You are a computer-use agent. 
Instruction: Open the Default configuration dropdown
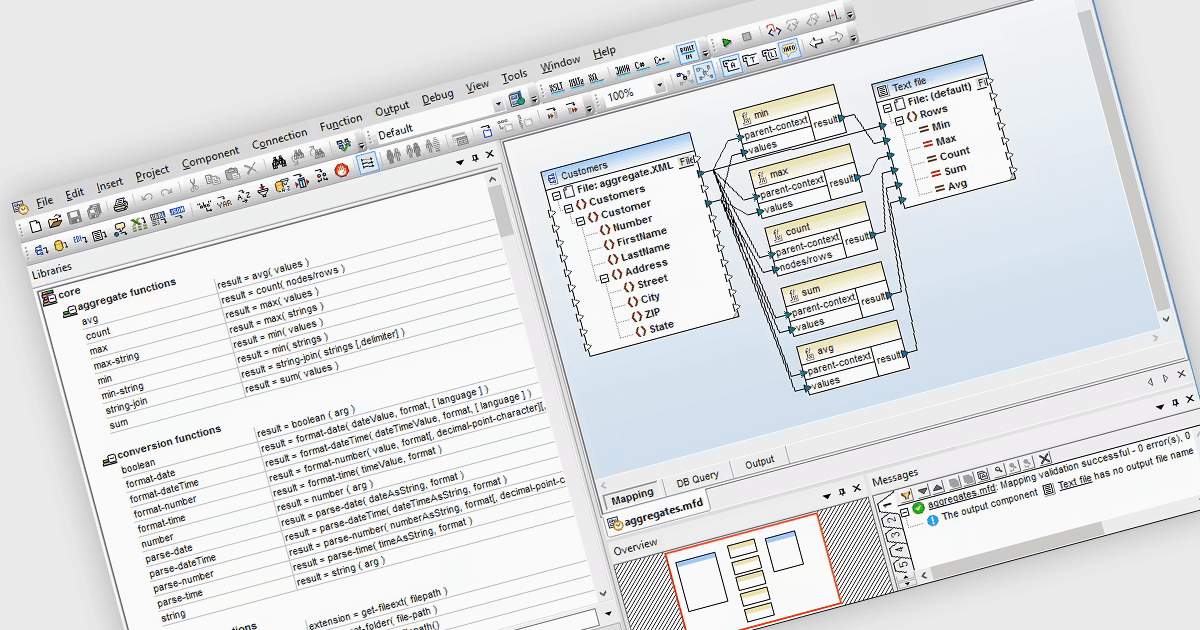[499, 105]
